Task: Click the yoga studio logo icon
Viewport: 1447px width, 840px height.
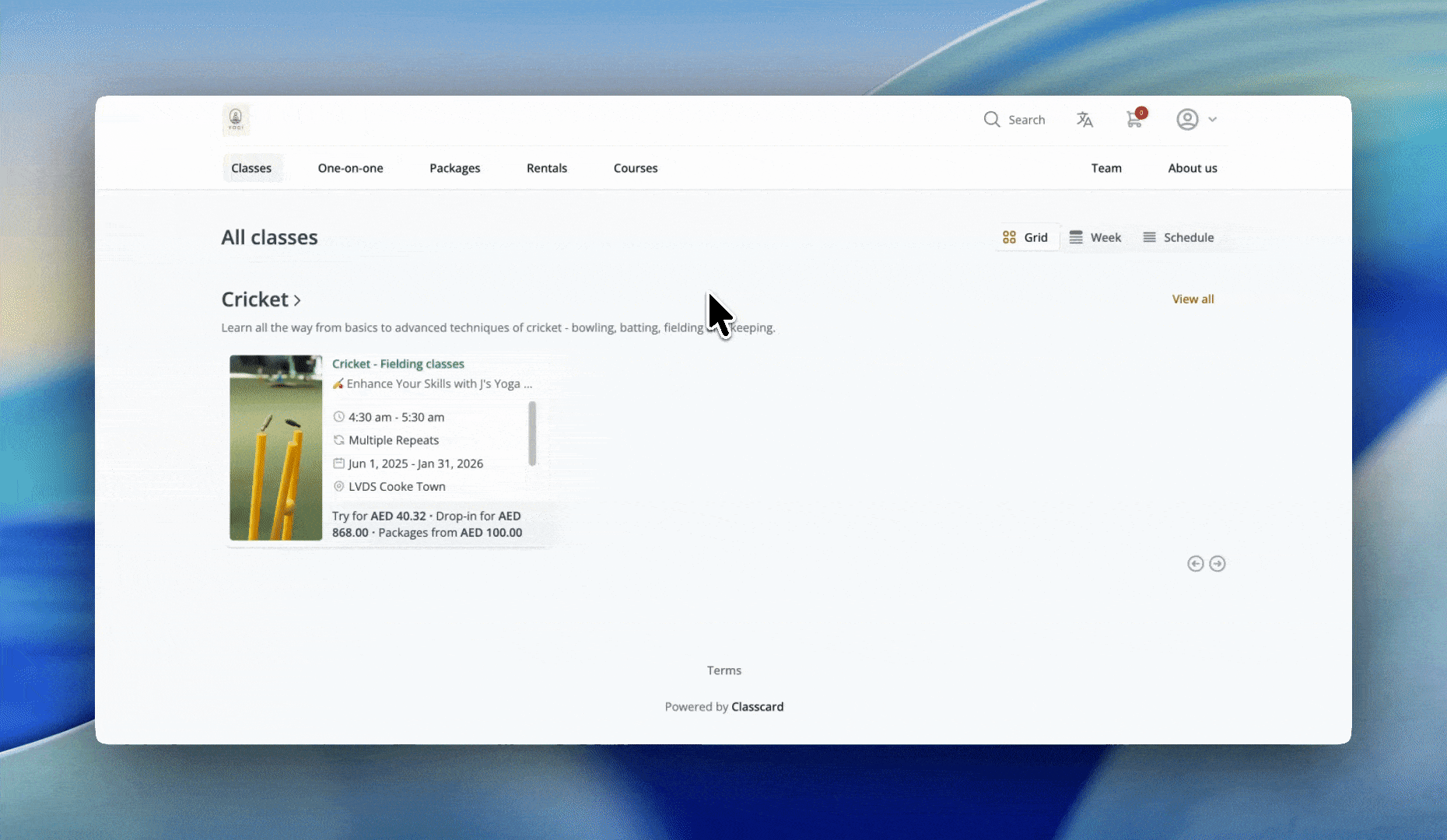Action: pos(236,119)
